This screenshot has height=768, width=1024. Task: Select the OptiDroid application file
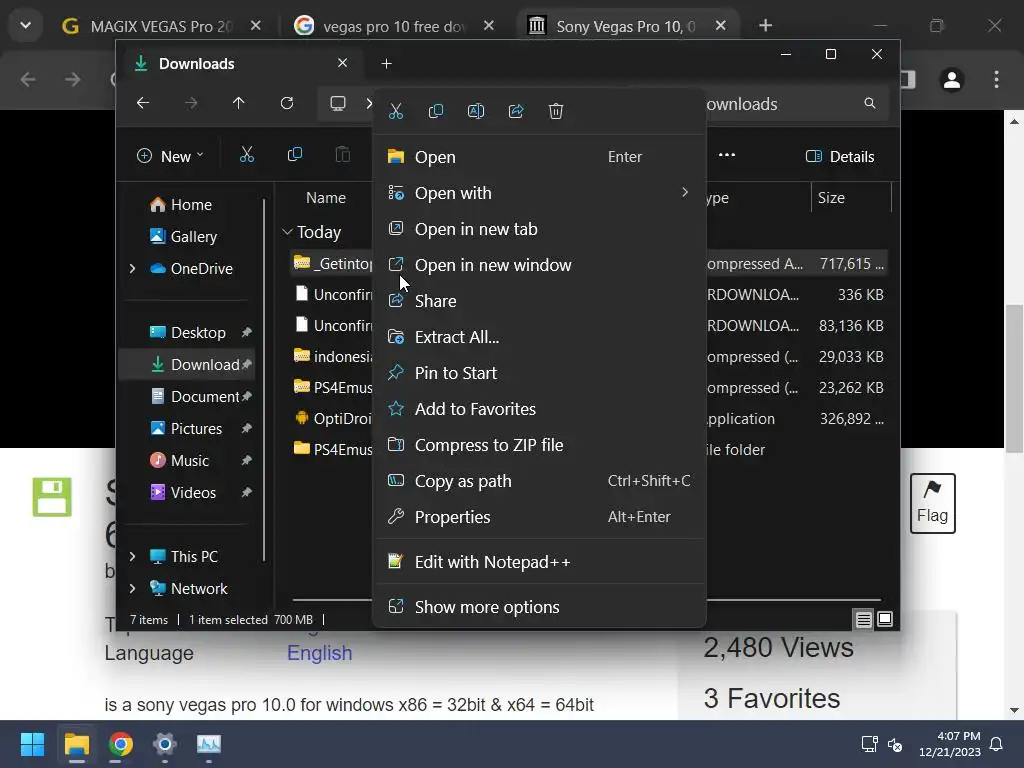(x=332, y=419)
